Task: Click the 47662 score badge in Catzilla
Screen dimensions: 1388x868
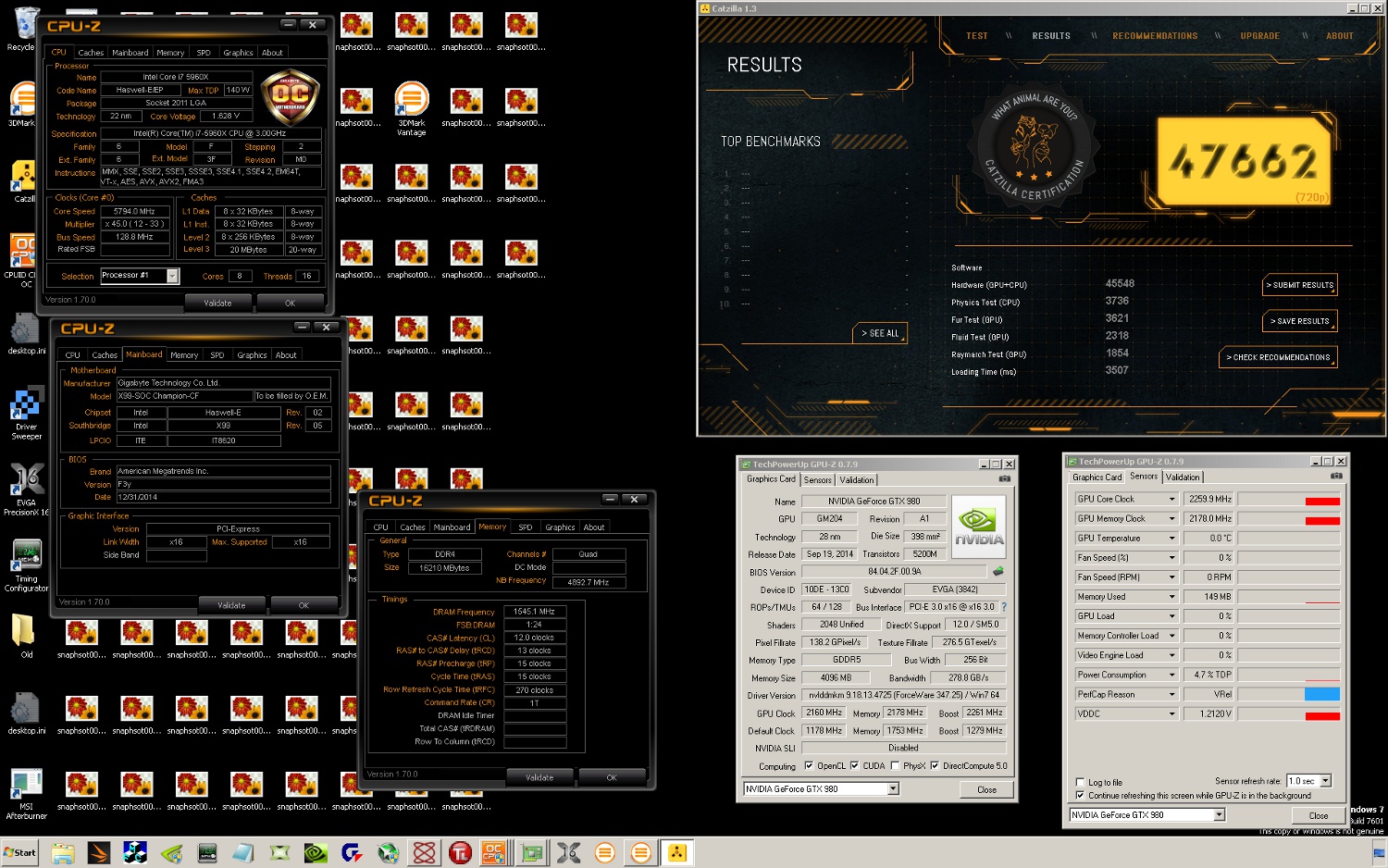Action: pyautogui.click(x=1245, y=162)
